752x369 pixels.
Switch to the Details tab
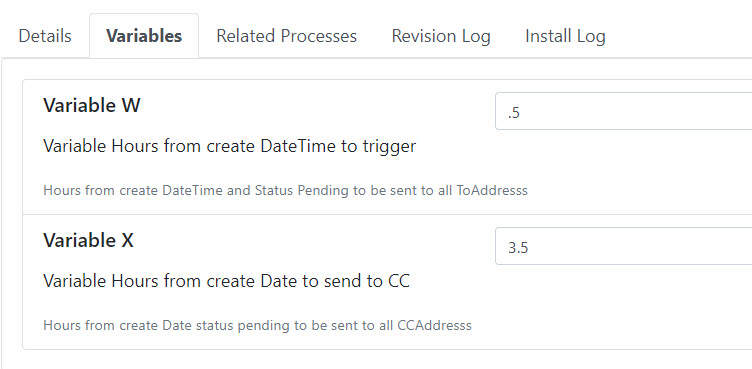pos(45,36)
